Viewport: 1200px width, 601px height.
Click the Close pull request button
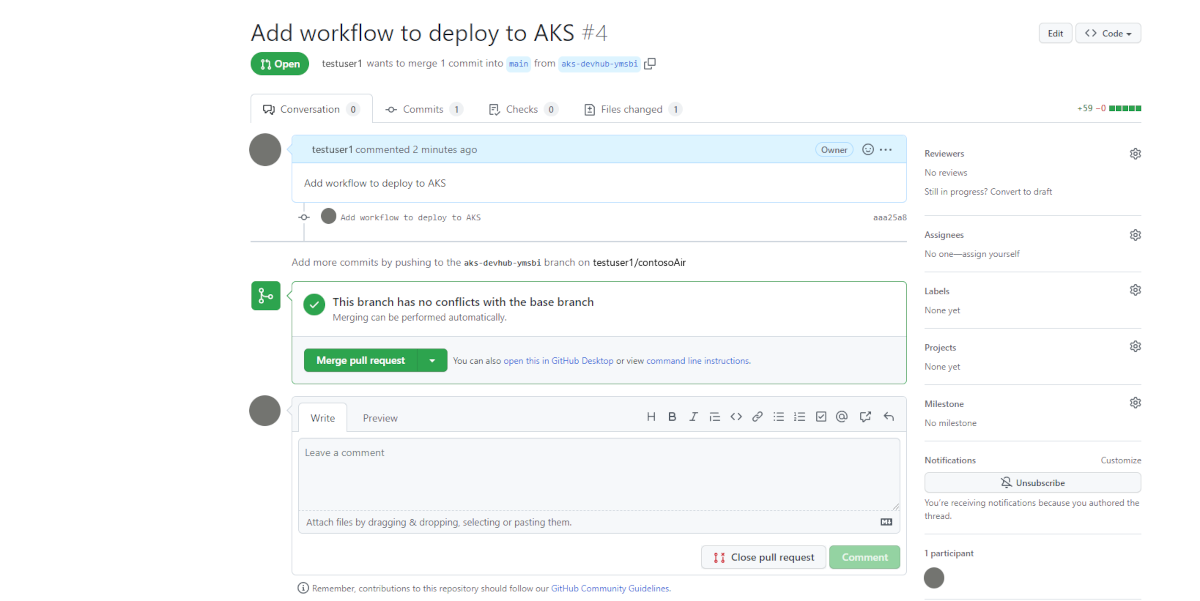763,557
